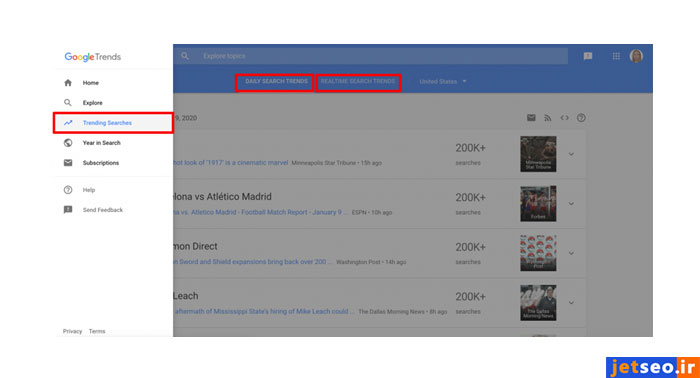Open the Minneapolis Star Tribune thumbnail
This screenshot has height=378, width=700.
click(538, 154)
